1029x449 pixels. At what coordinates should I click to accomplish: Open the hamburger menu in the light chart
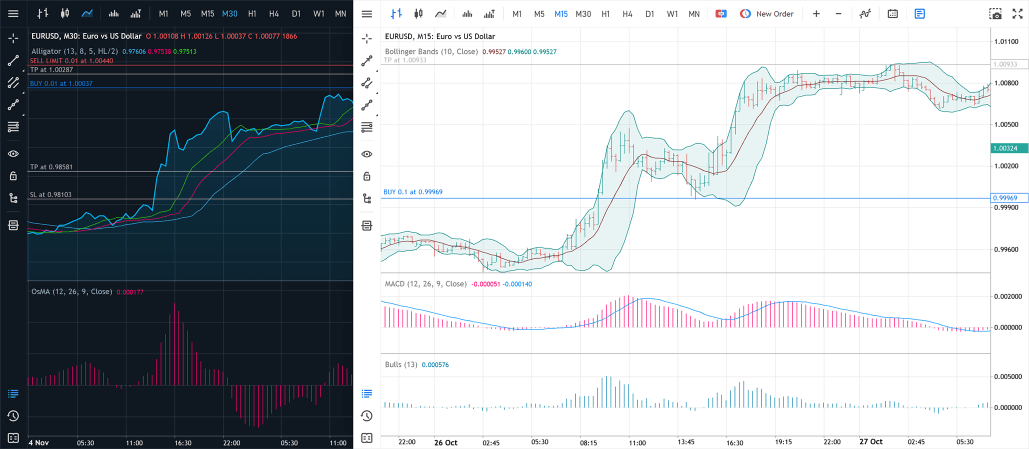(x=366, y=14)
